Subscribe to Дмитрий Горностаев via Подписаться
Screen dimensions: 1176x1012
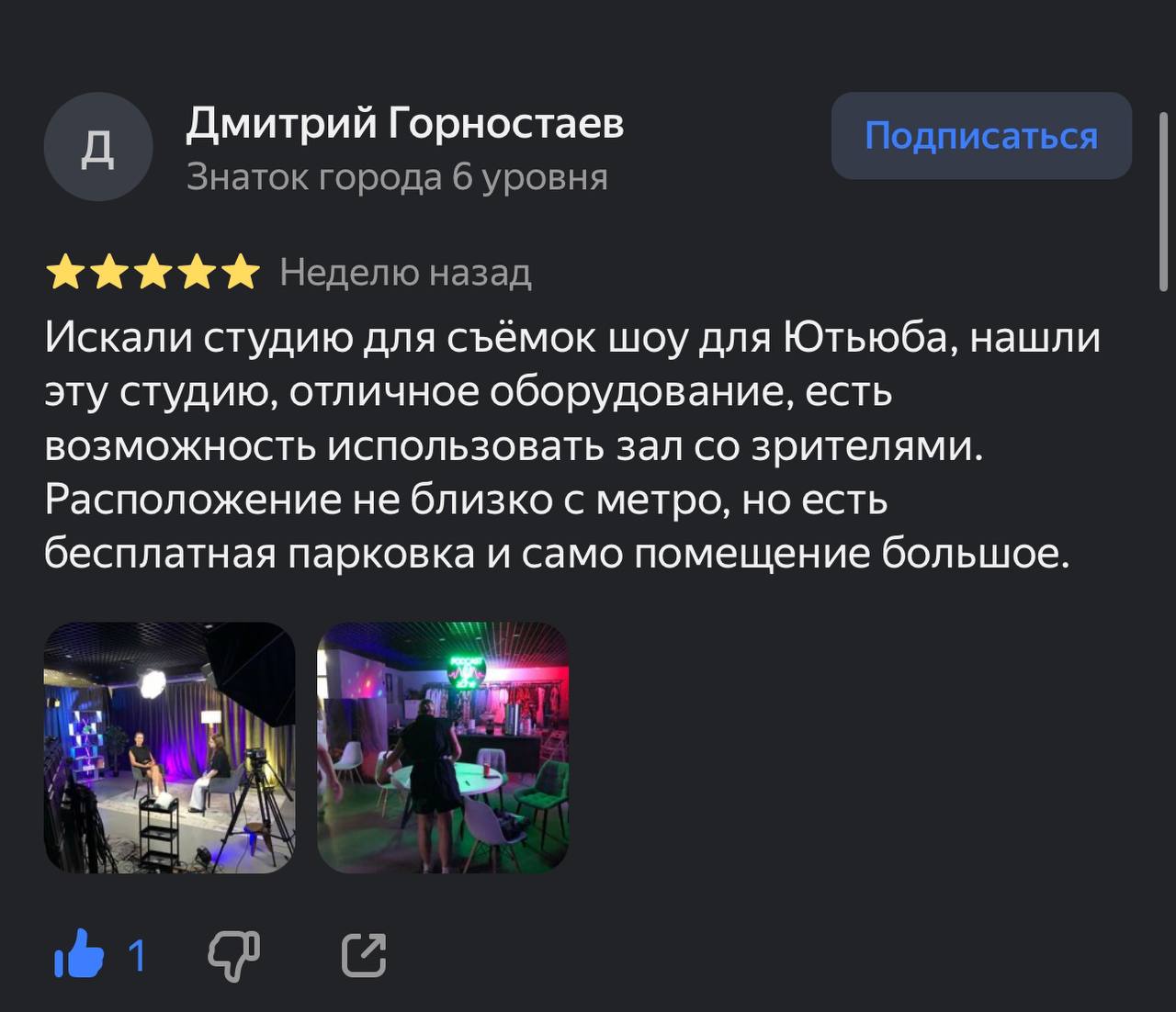(981, 136)
